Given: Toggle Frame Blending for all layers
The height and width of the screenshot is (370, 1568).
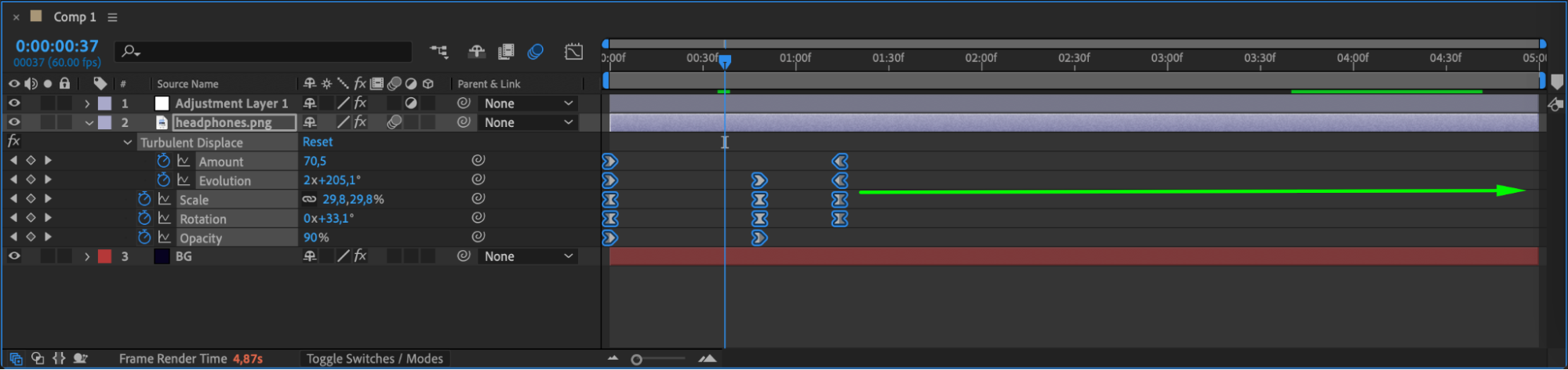Looking at the screenshot, I should pos(506,52).
